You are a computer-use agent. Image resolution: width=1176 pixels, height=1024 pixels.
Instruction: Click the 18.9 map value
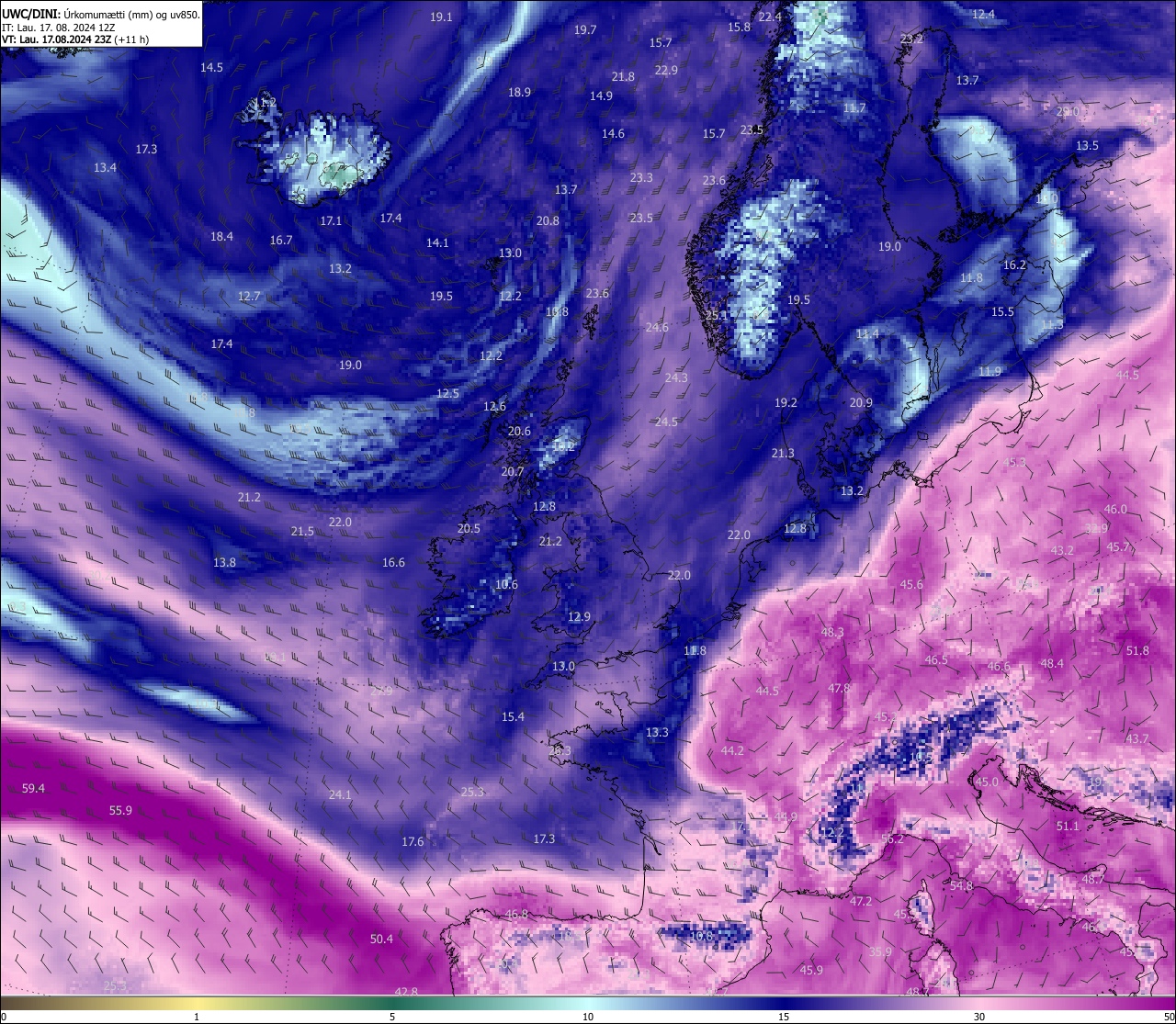pos(519,93)
